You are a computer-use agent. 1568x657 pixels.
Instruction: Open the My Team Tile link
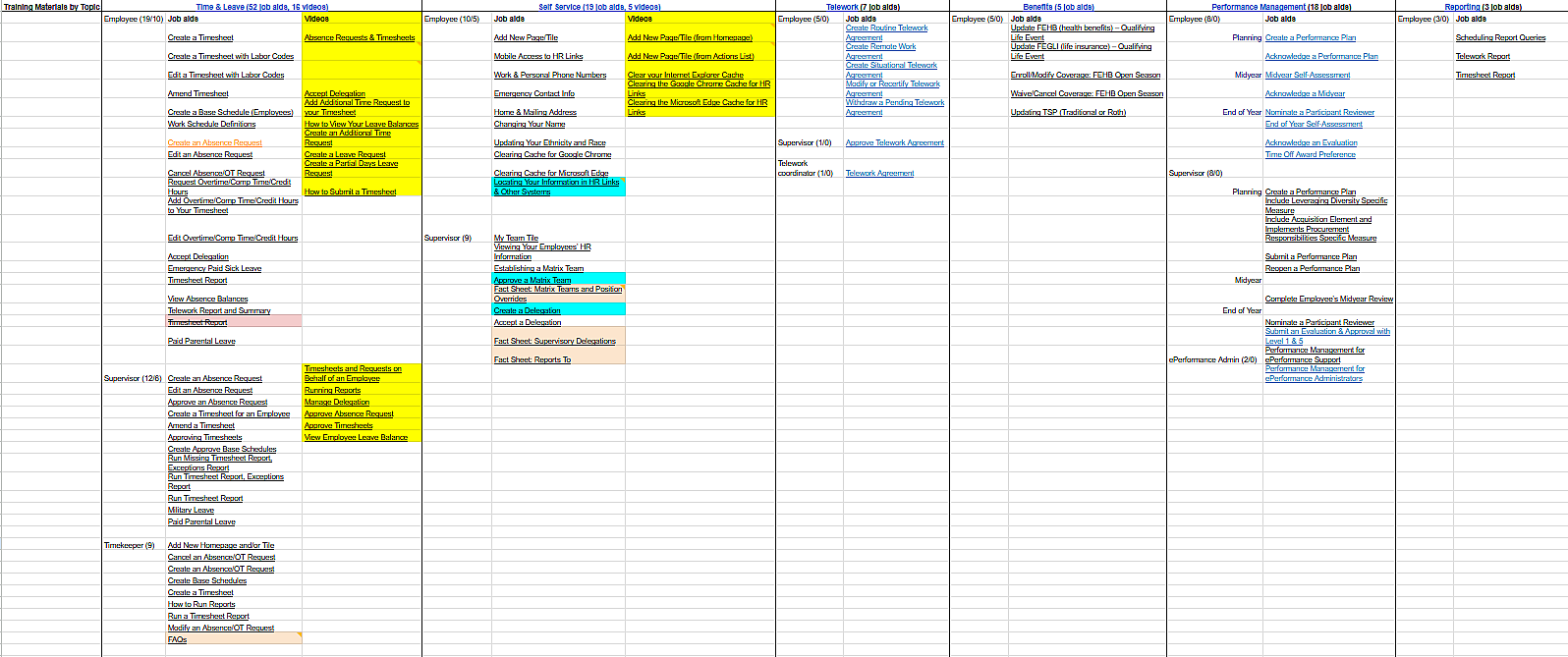[x=516, y=239]
